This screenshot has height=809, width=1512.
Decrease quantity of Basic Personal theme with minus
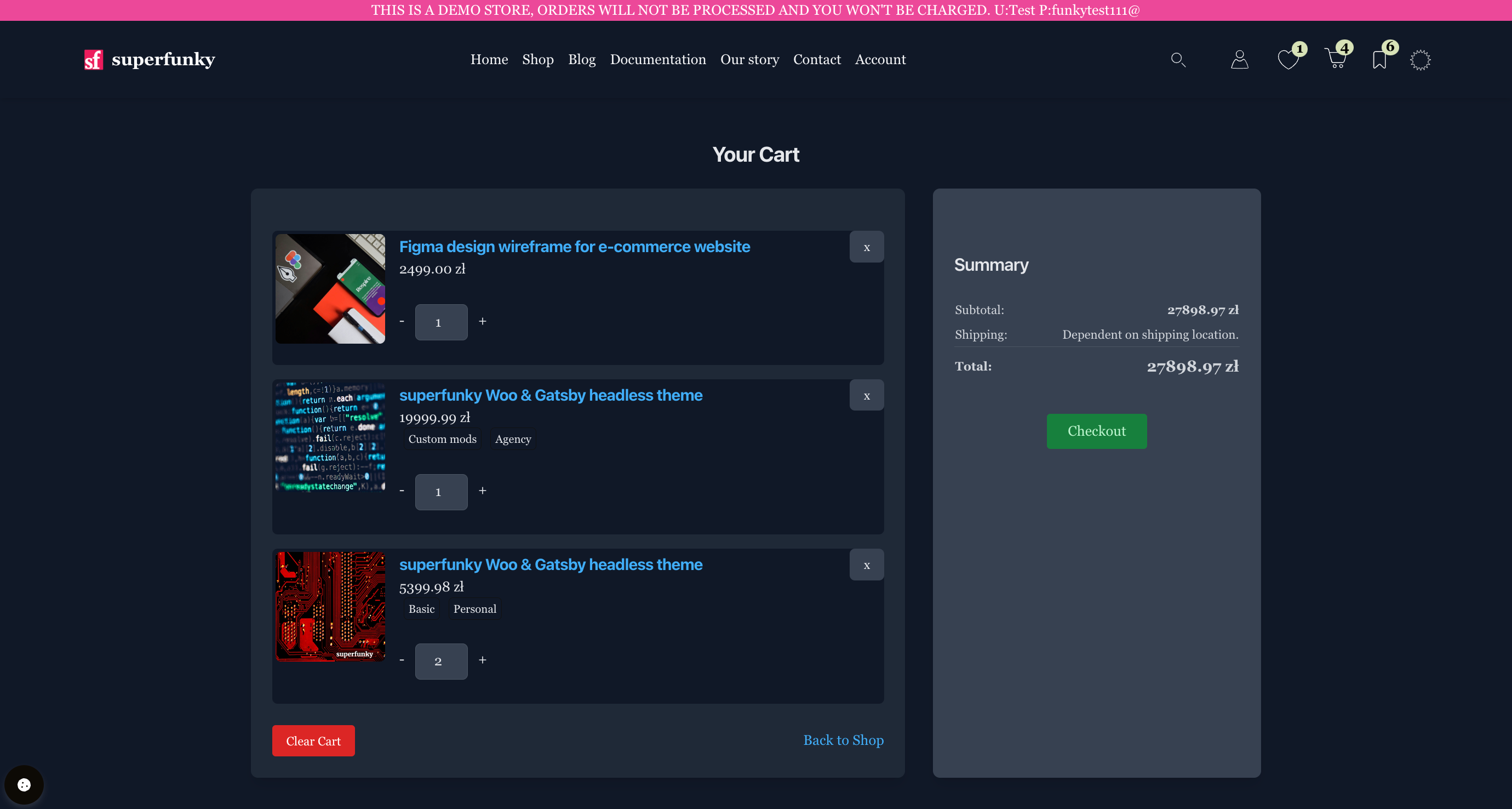click(x=402, y=661)
